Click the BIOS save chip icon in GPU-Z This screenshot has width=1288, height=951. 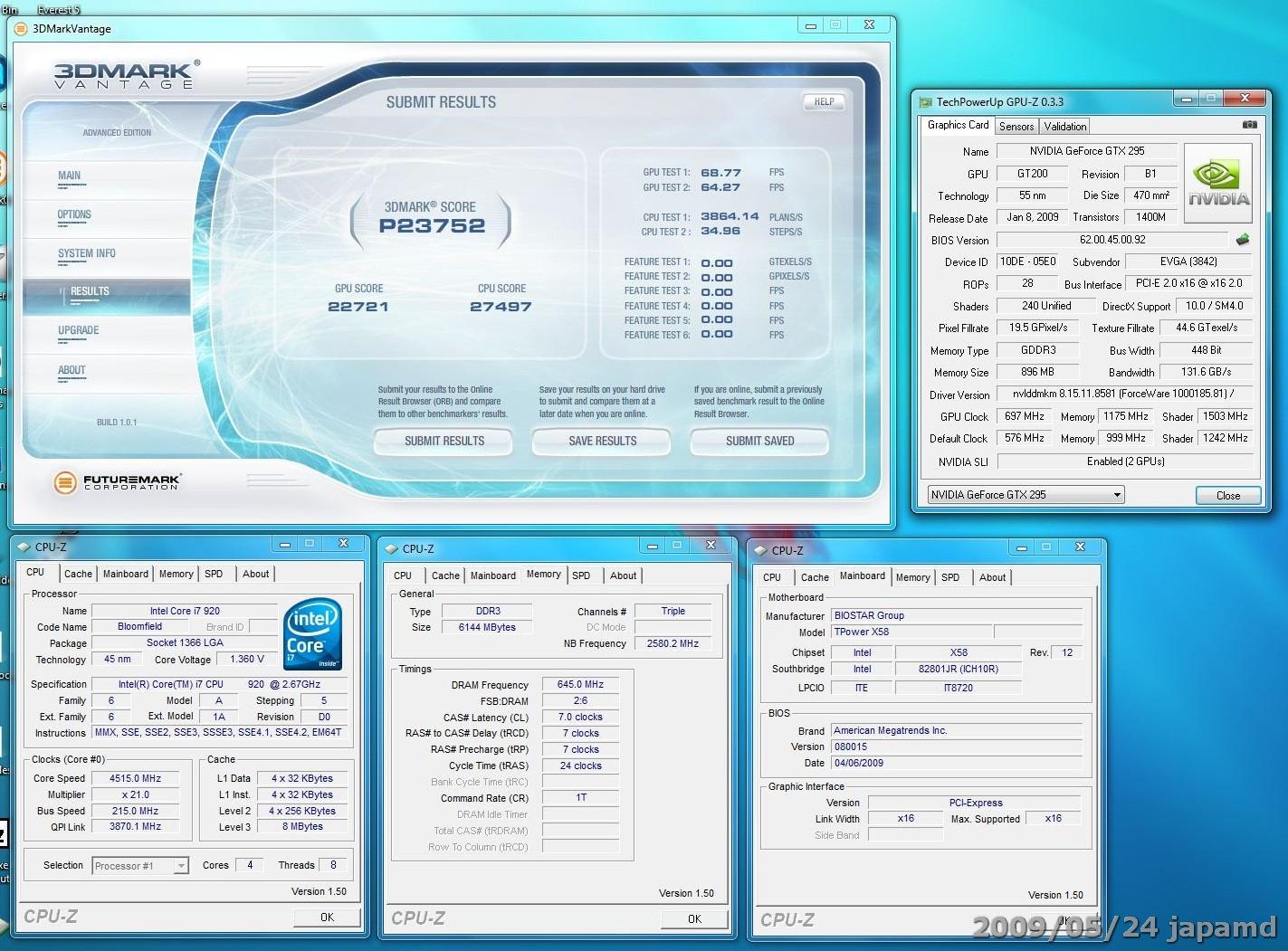point(1243,240)
